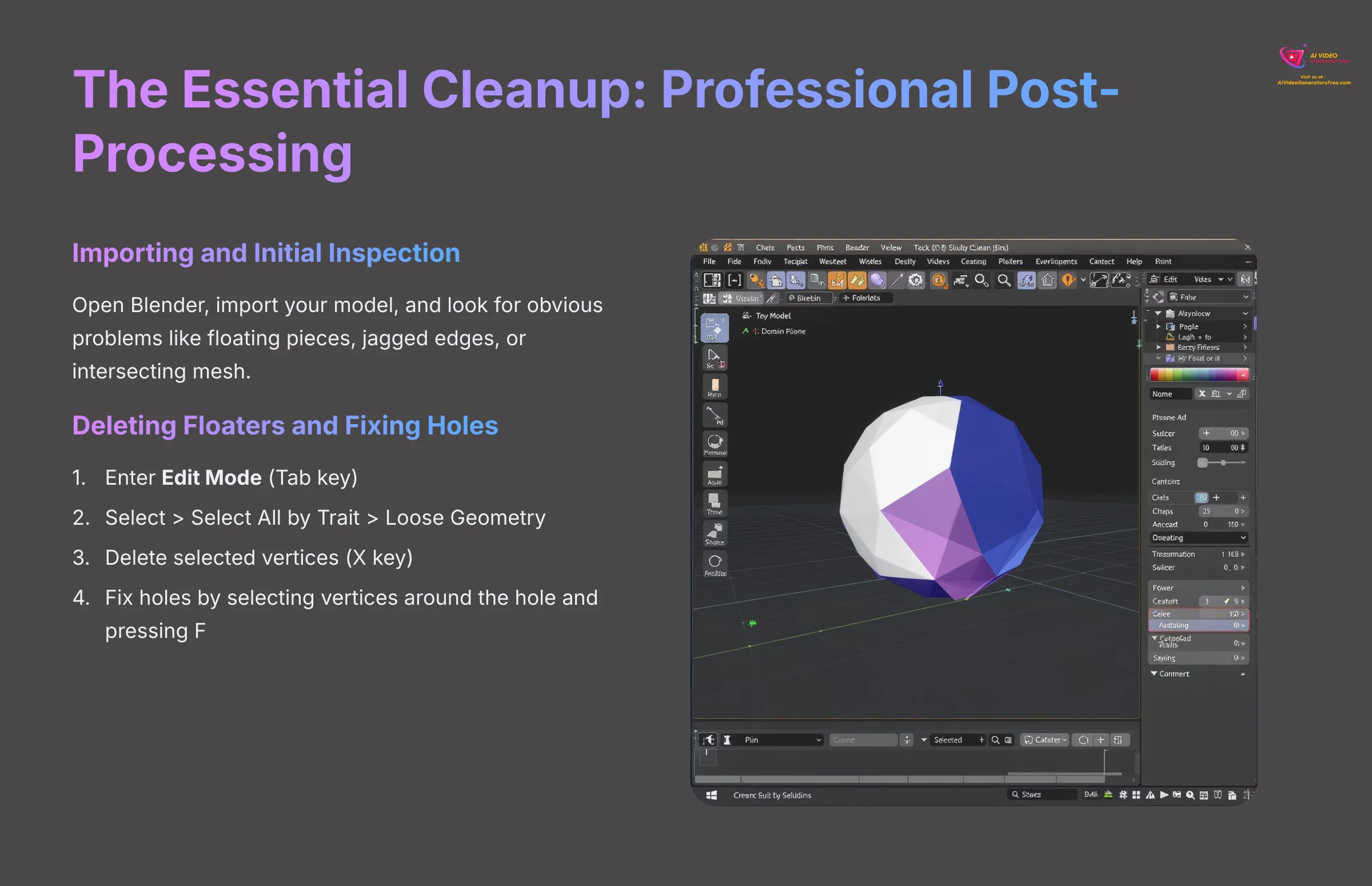
Task: Open the Teciplat menu
Action: pyautogui.click(x=795, y=261)
